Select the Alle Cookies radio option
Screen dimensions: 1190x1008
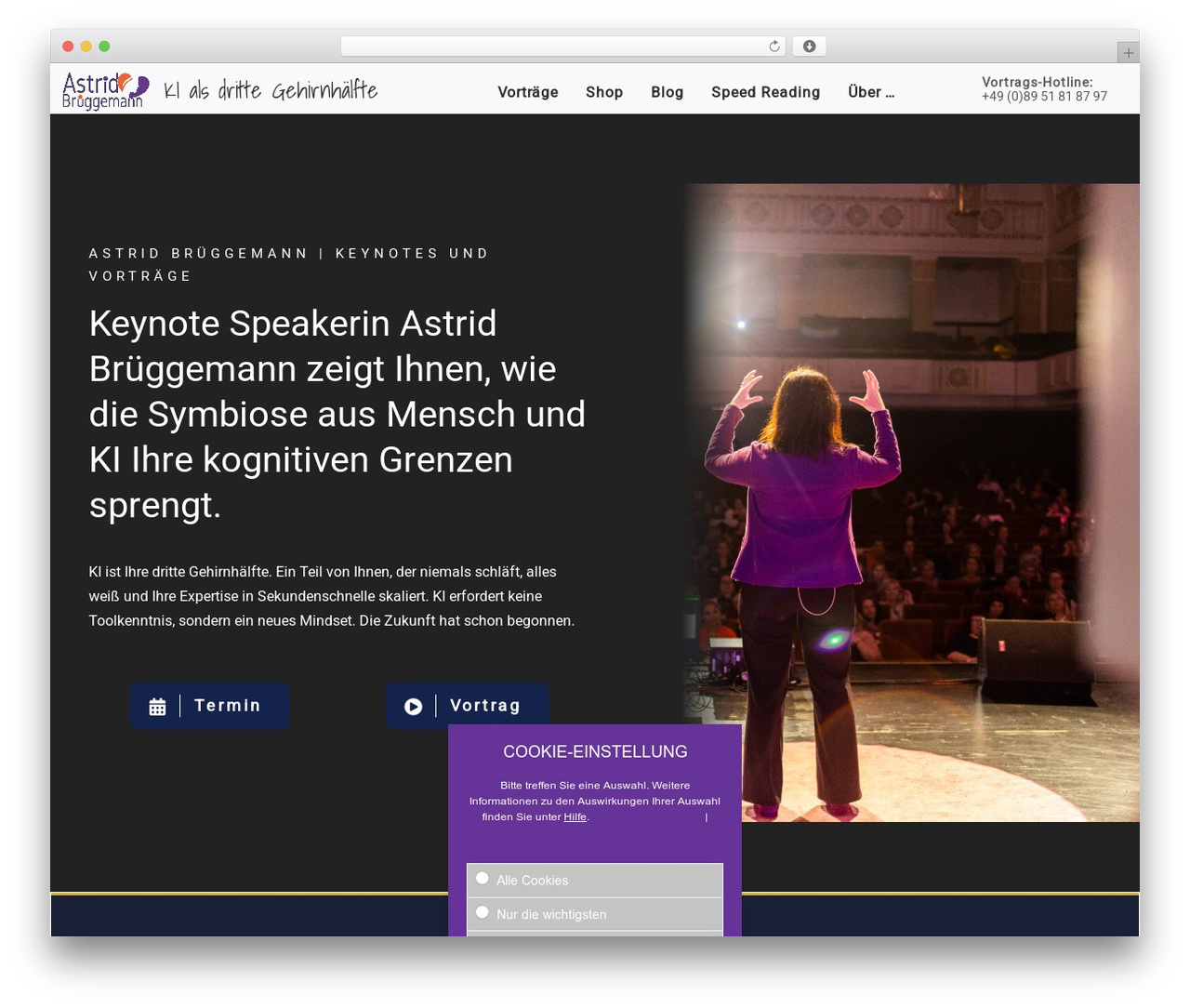pos(482,878)
